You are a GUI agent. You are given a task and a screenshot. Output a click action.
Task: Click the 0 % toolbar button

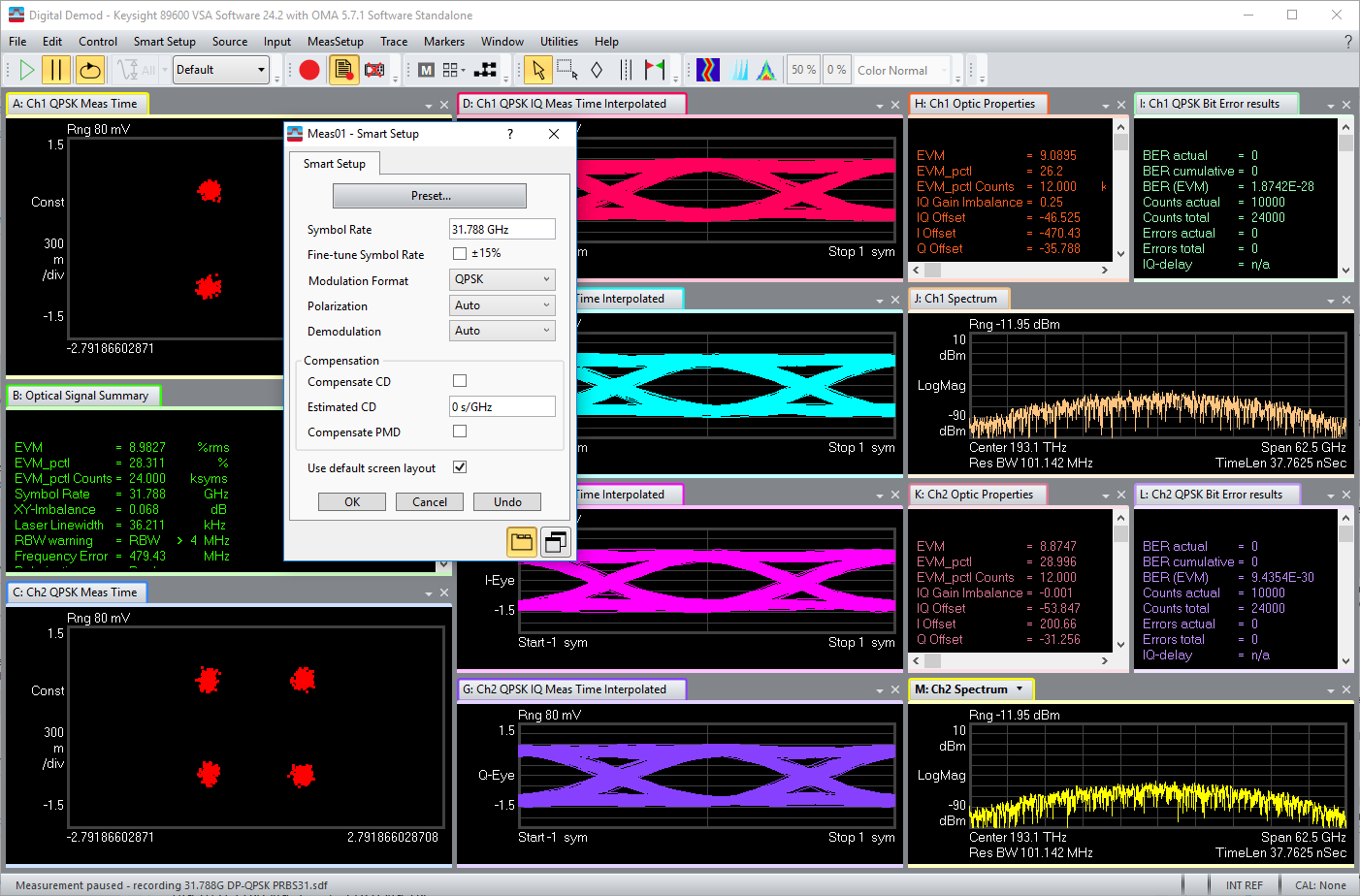click(x=836, y=70)
